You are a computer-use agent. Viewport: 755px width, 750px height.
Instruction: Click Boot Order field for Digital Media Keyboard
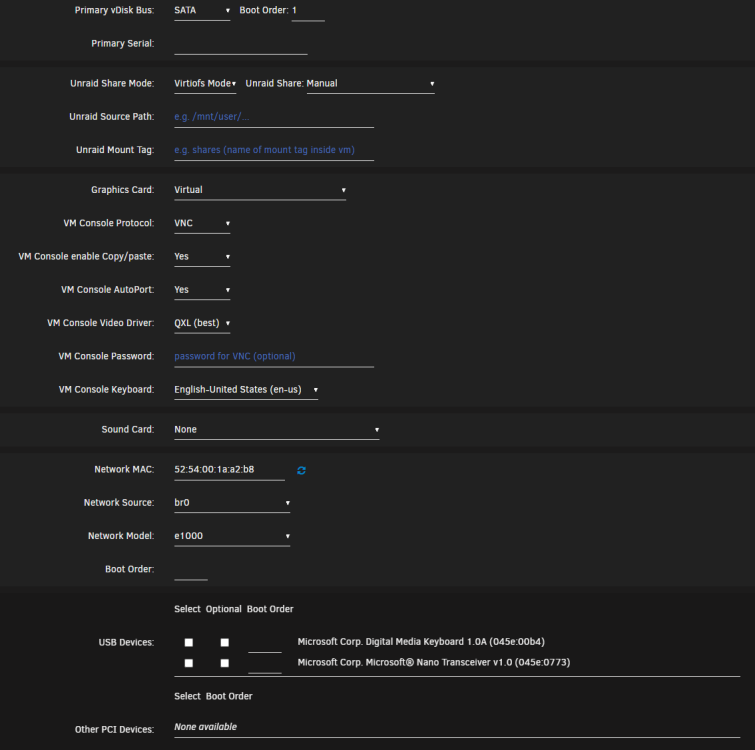pyautogui.click(x=265, y=644)
